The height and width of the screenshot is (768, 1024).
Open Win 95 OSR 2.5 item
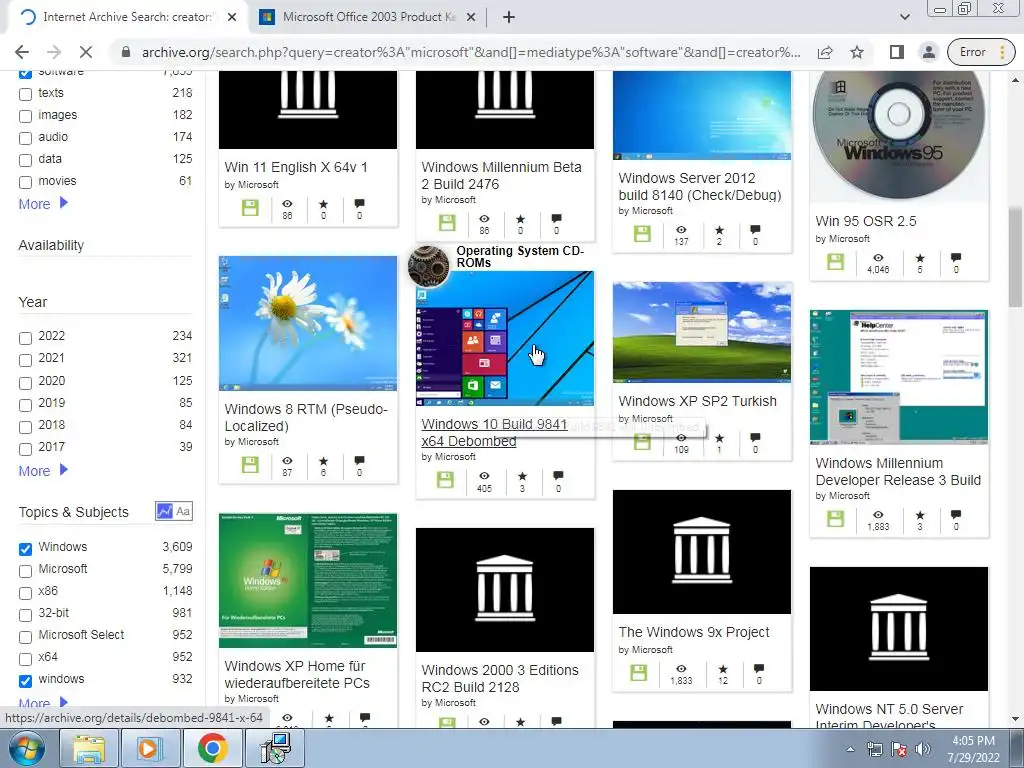[865, 221]
